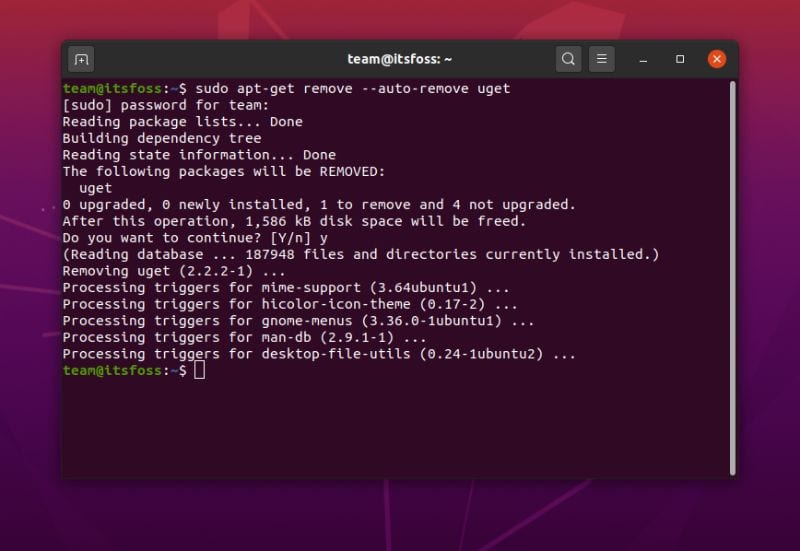800x551 pixels.
Task: Click the '0 upgraded, 0 newly installed' line
Action: [319, 205]
